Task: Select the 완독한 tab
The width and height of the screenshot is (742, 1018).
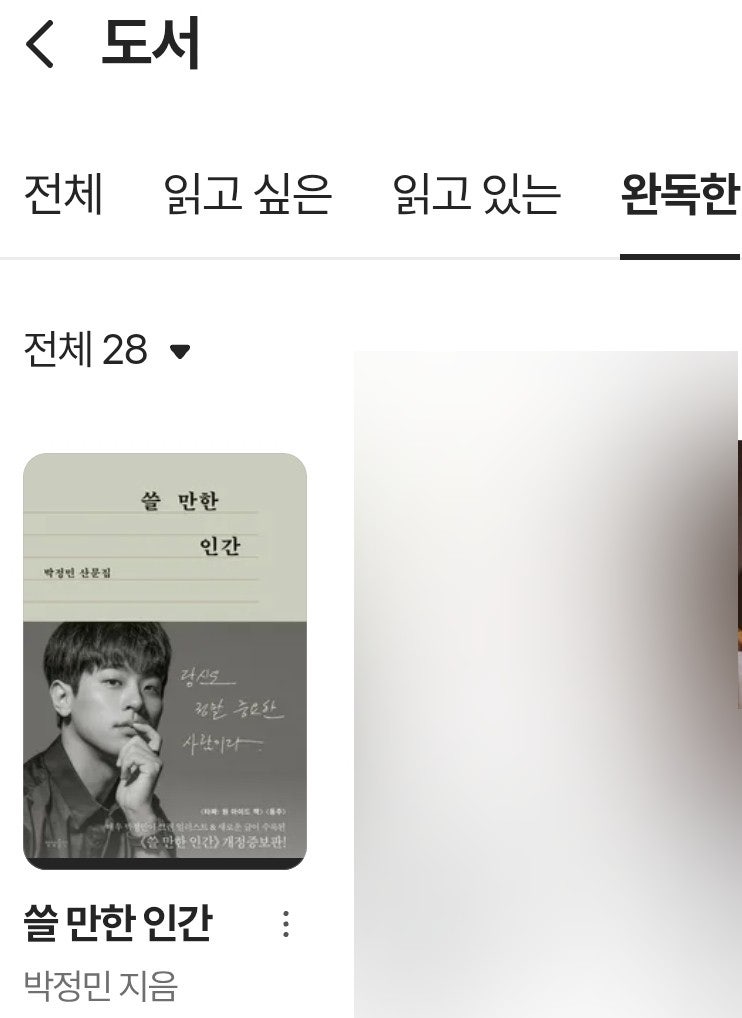Action: coord(680,193)
